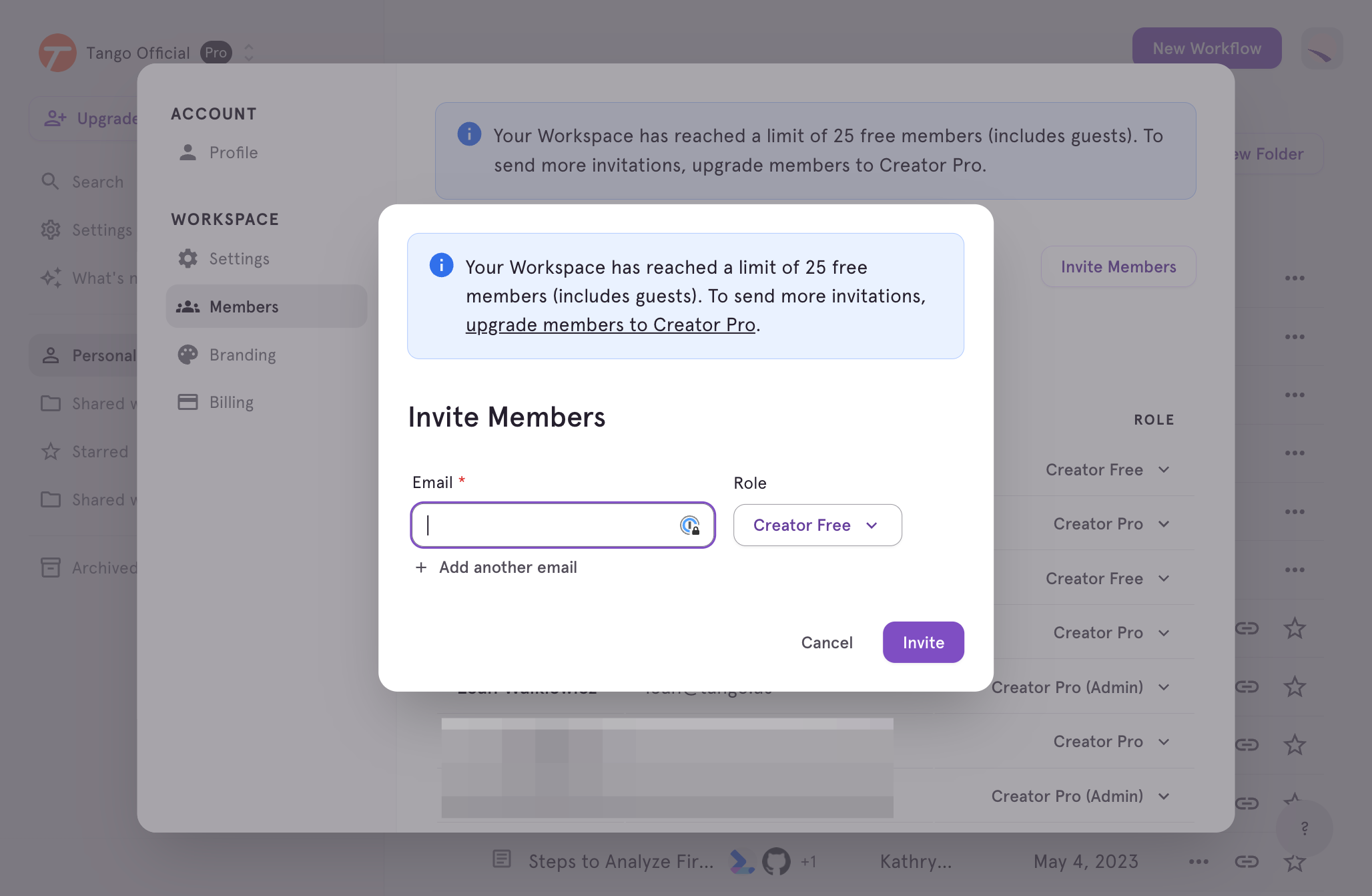Open the Creator Free role dropdown in dialog
This screenshot has height=896, width=1372.
(817, 525)
